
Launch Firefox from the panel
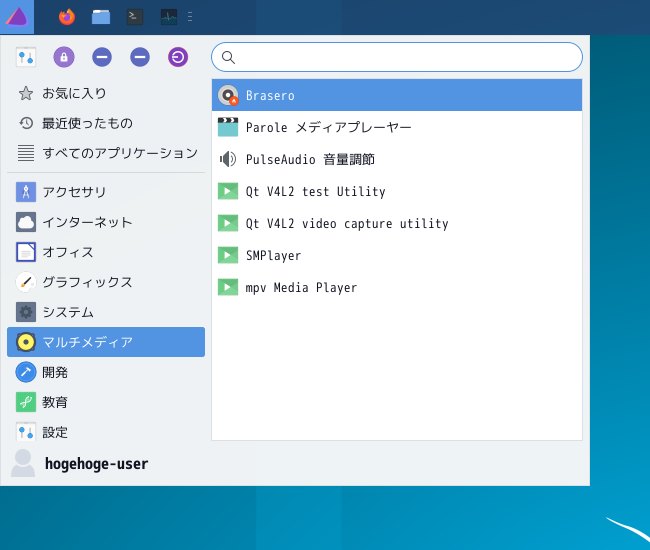[x=67, y=17]
